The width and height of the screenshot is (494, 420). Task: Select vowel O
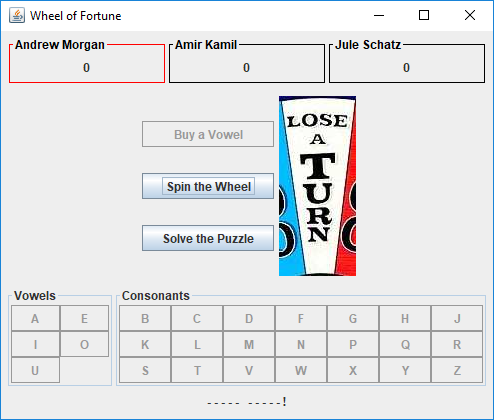point(84,344)
